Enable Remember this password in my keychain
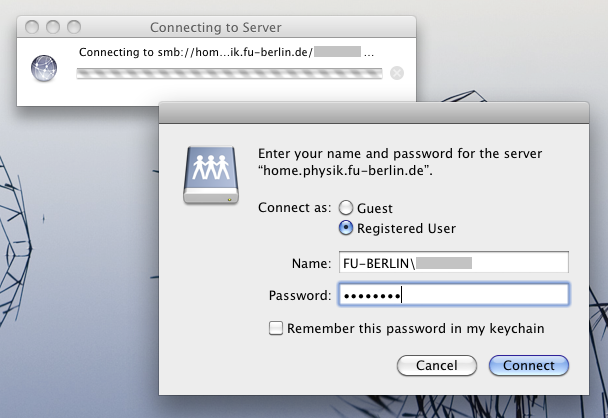The image size is (608, 418). pos(276,328)
